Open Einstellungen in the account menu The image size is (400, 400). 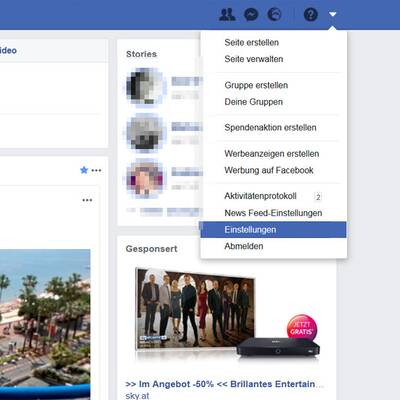(x=273, y=230)
